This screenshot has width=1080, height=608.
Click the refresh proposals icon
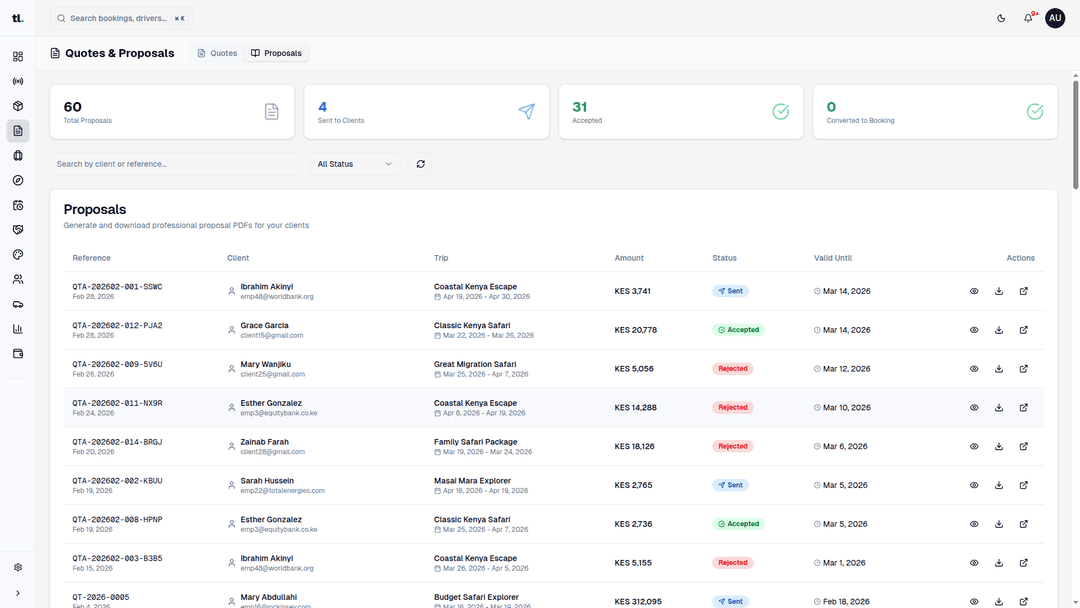tap(420, 164)
